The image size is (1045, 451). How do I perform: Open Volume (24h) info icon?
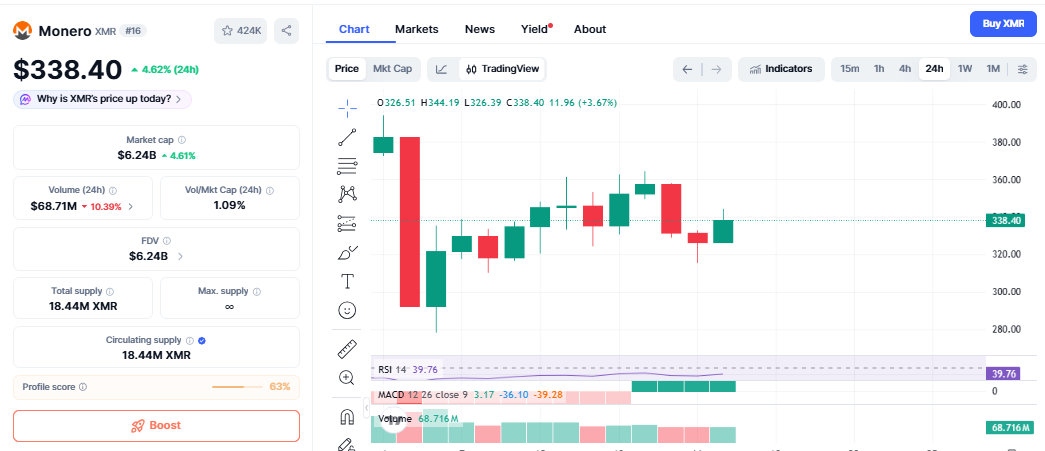(113, 191)
